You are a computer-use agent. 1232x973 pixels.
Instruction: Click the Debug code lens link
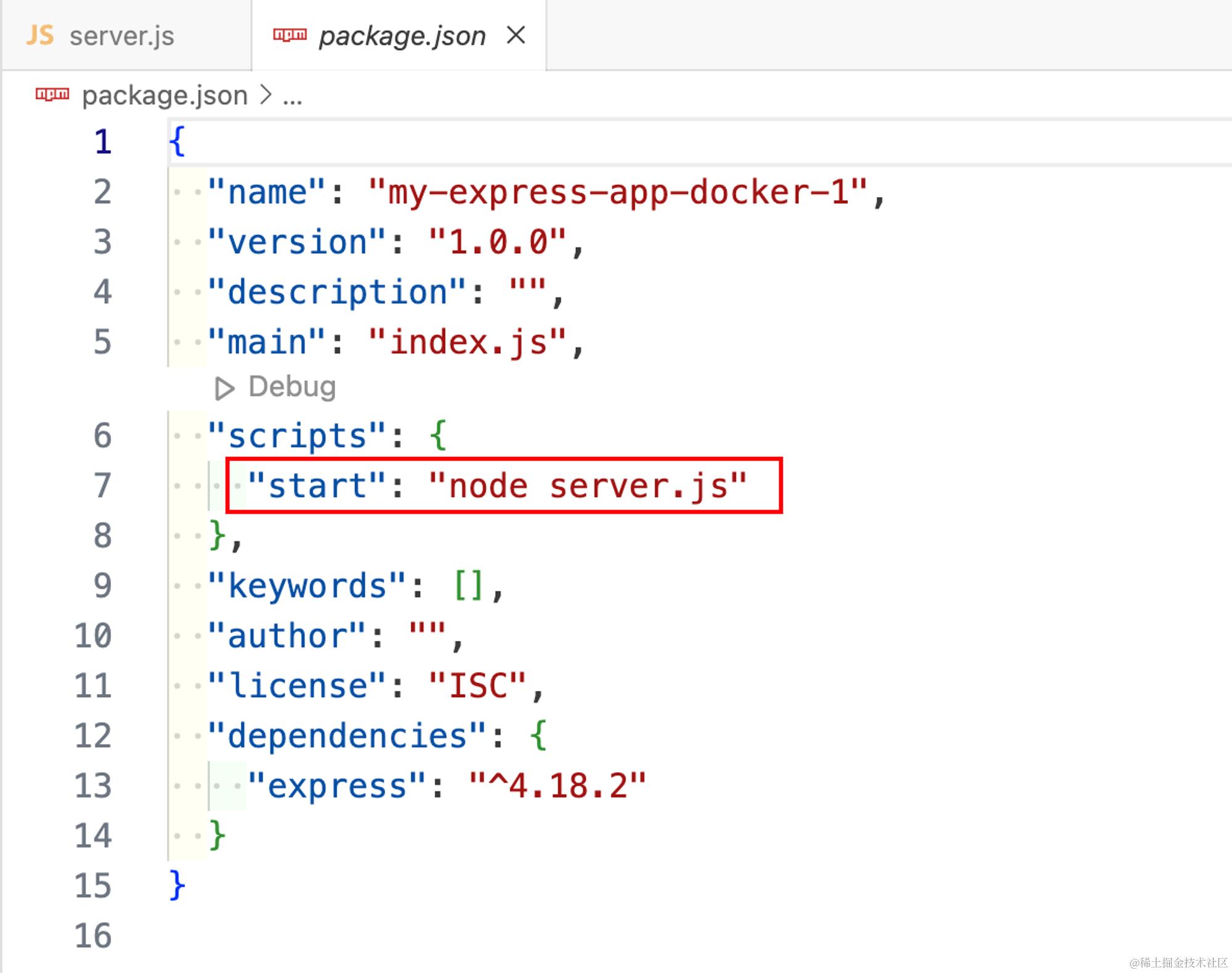pos(292,387)
